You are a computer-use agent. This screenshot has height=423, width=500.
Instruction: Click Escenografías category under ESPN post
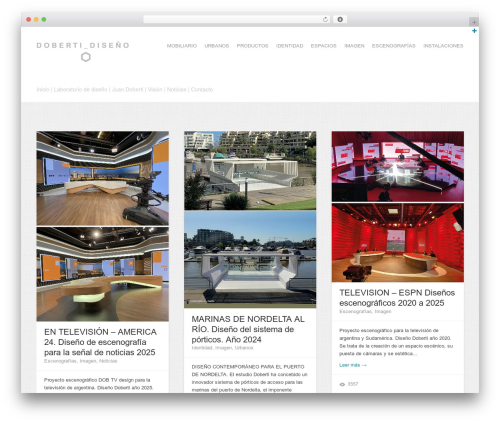click(x=355, y=311)
